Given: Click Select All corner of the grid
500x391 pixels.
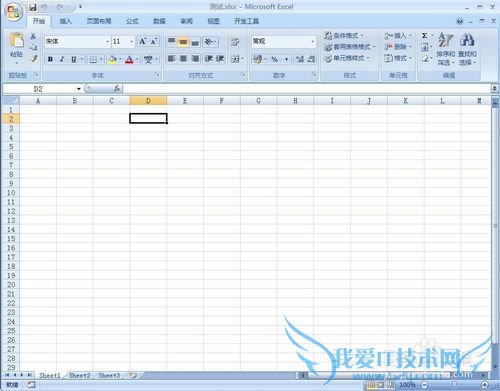Looking at the screenshot, I should pos(11,100).
